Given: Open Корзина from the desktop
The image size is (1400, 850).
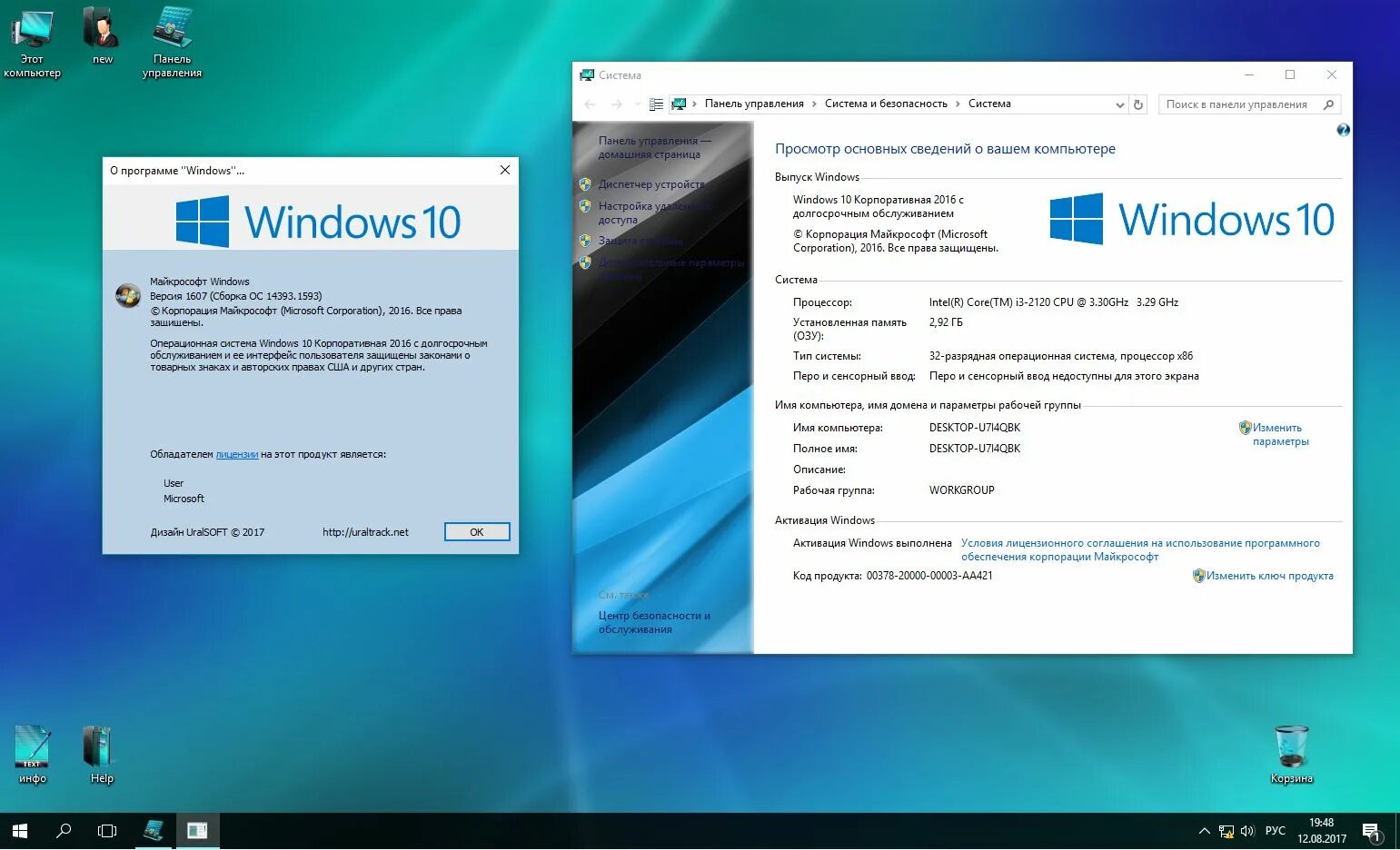Looking at the screenshot, I should coord(1290,745).
